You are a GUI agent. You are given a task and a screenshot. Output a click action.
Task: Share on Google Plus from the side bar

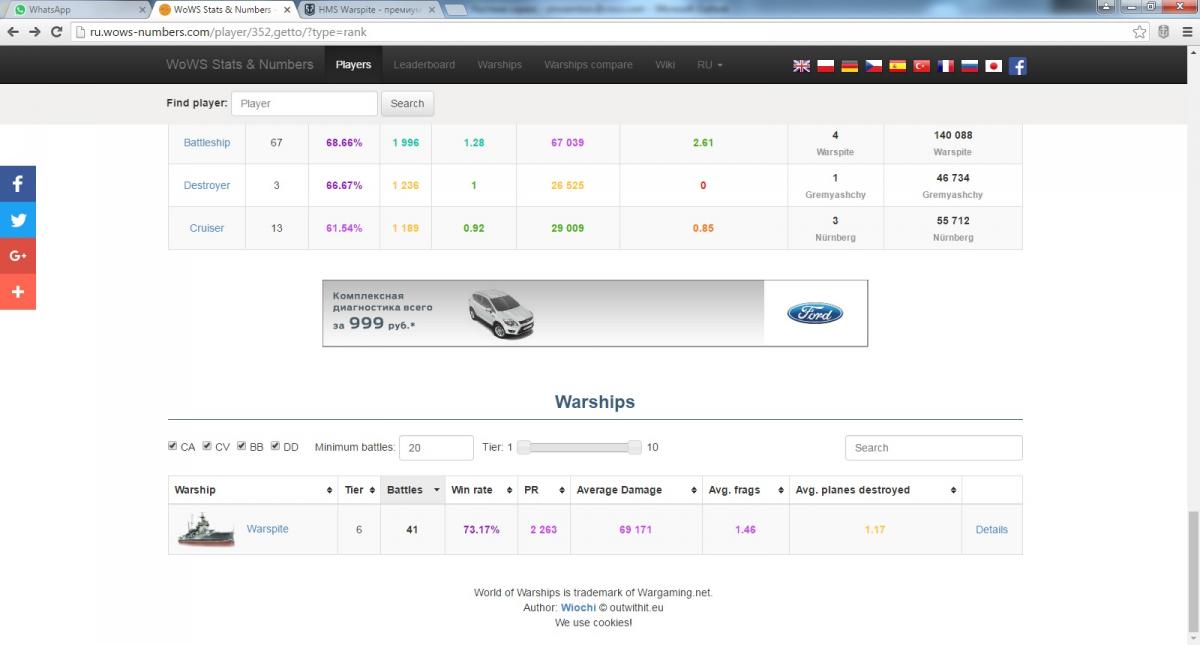click(x=18, y=256)
